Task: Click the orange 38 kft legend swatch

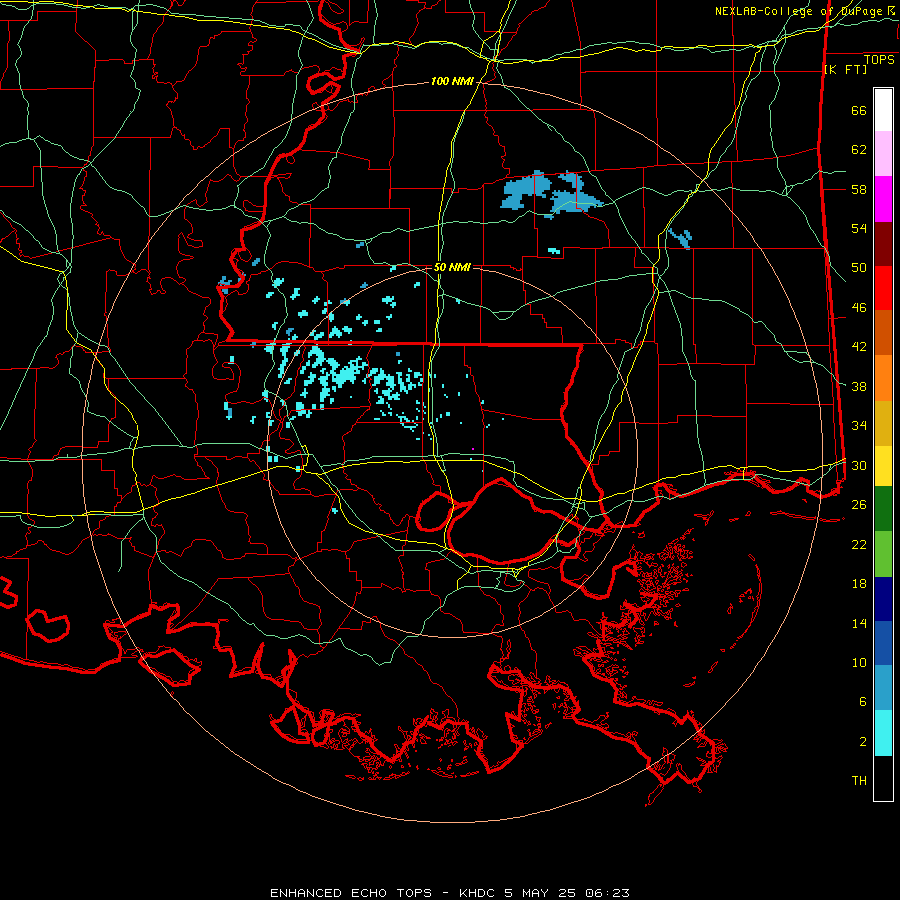Action: [x=883, y=378]
